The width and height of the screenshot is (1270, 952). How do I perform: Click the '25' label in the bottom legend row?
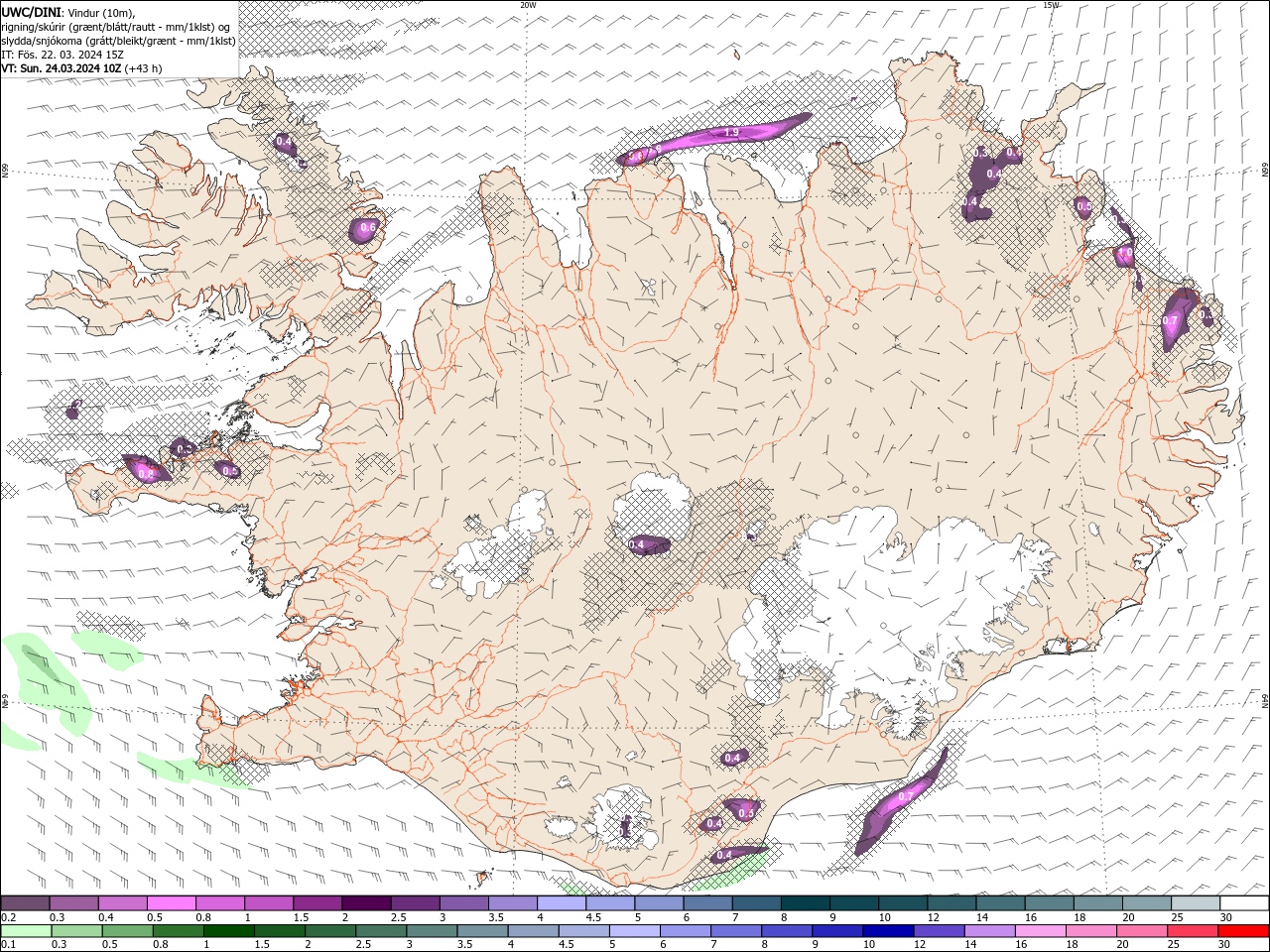1174,945
